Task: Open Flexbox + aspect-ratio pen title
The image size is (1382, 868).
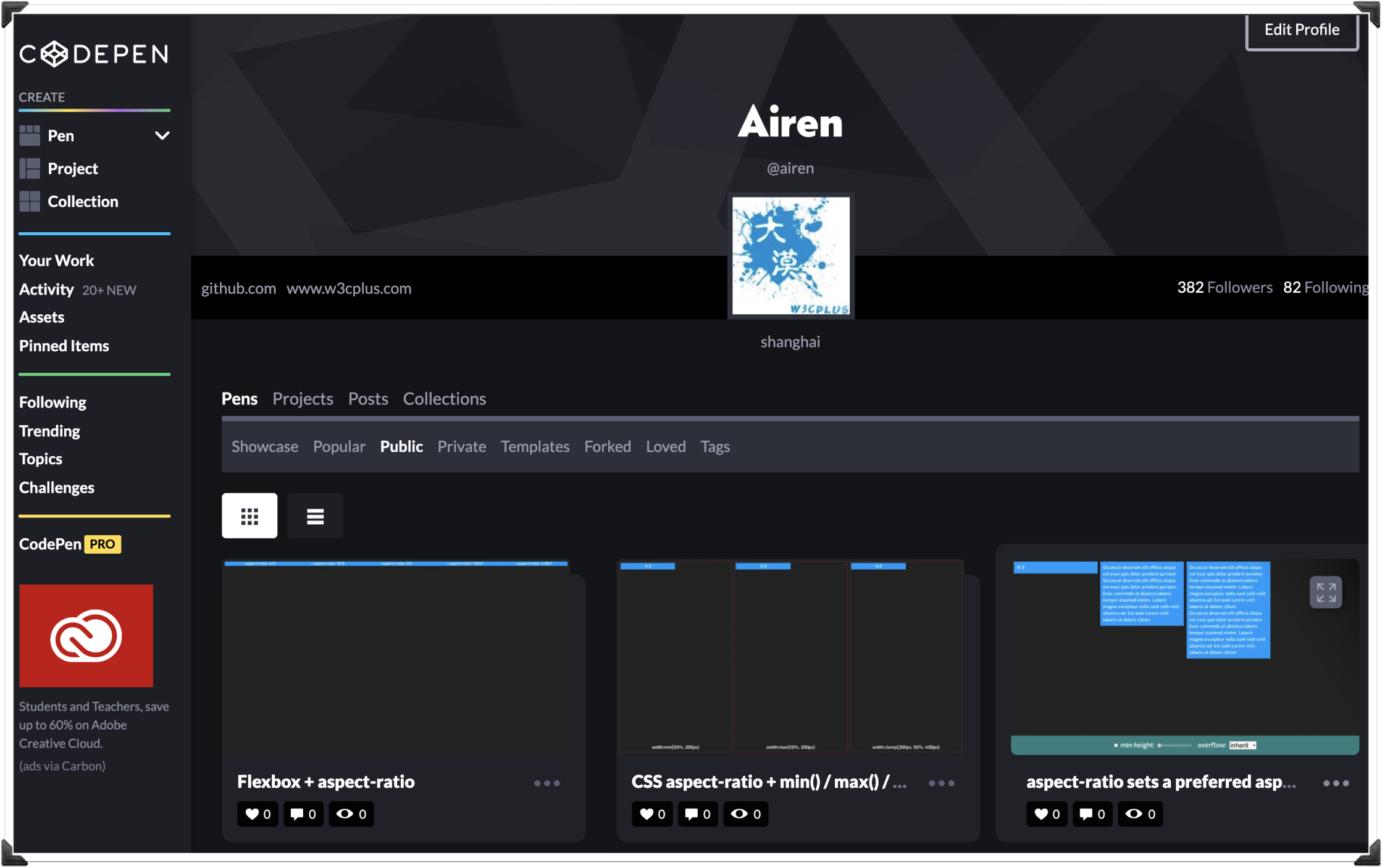Action: (x=325, y=782)
